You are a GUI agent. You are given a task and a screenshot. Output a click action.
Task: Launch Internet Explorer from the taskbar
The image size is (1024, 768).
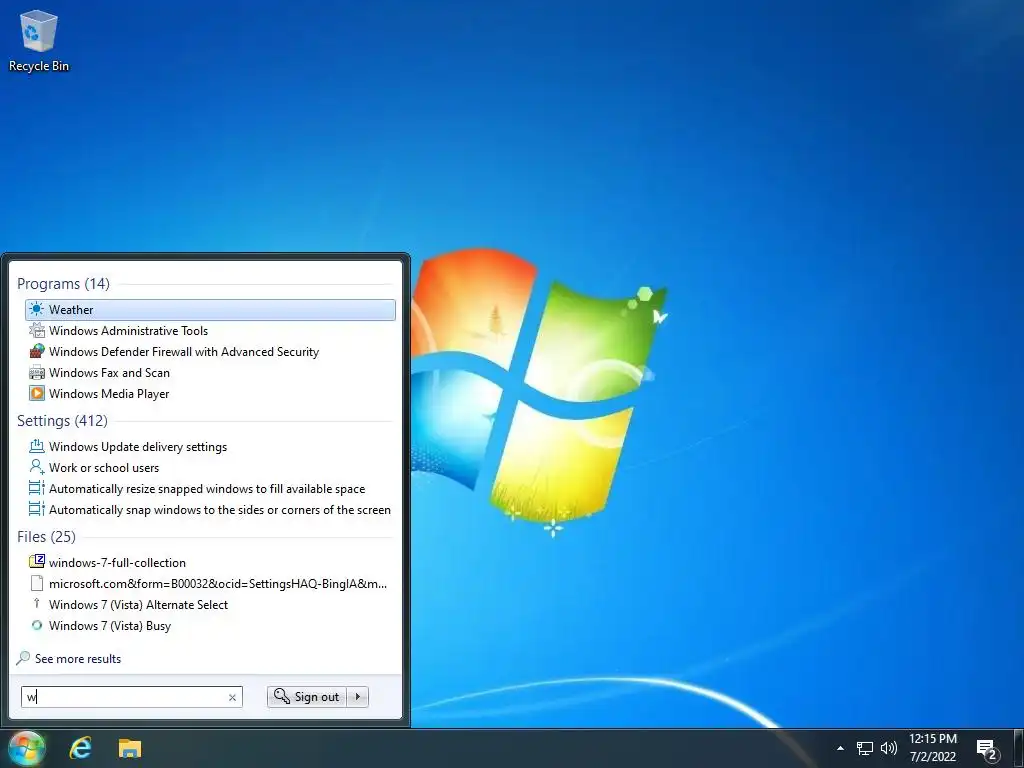pos(80,748)
